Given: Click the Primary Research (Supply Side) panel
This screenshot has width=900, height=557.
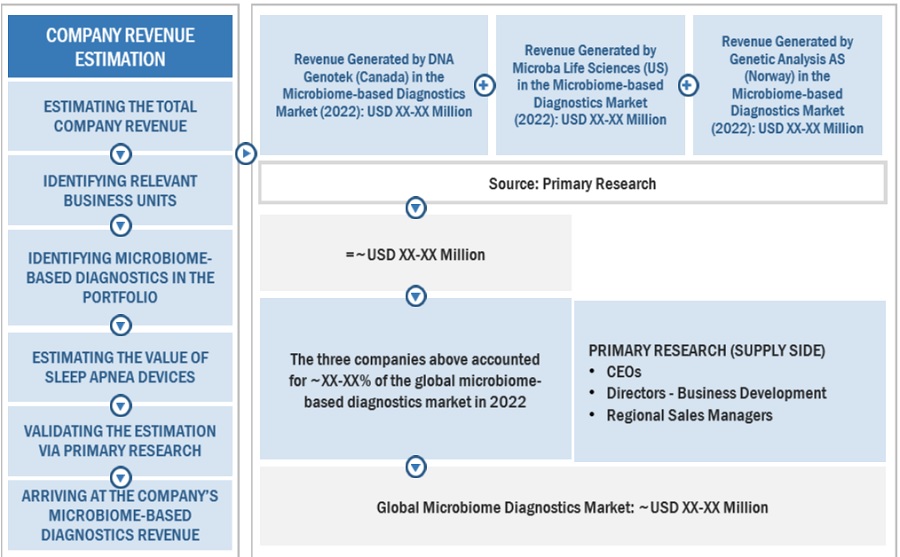Looking at the screenshot, I should [729, 381].
